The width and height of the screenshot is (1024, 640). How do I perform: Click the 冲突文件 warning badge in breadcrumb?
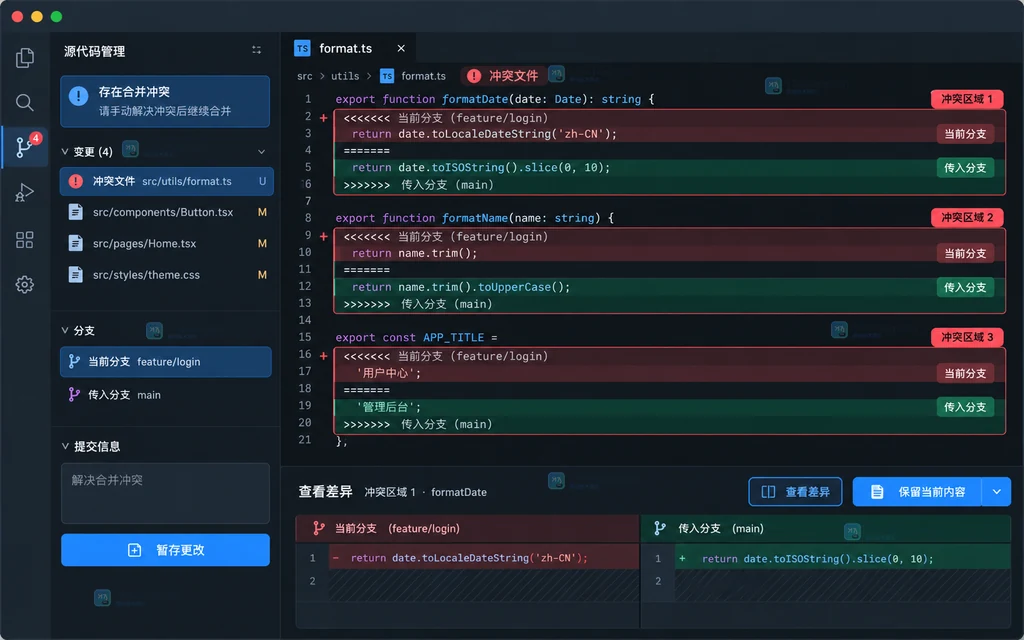point(502,76)
